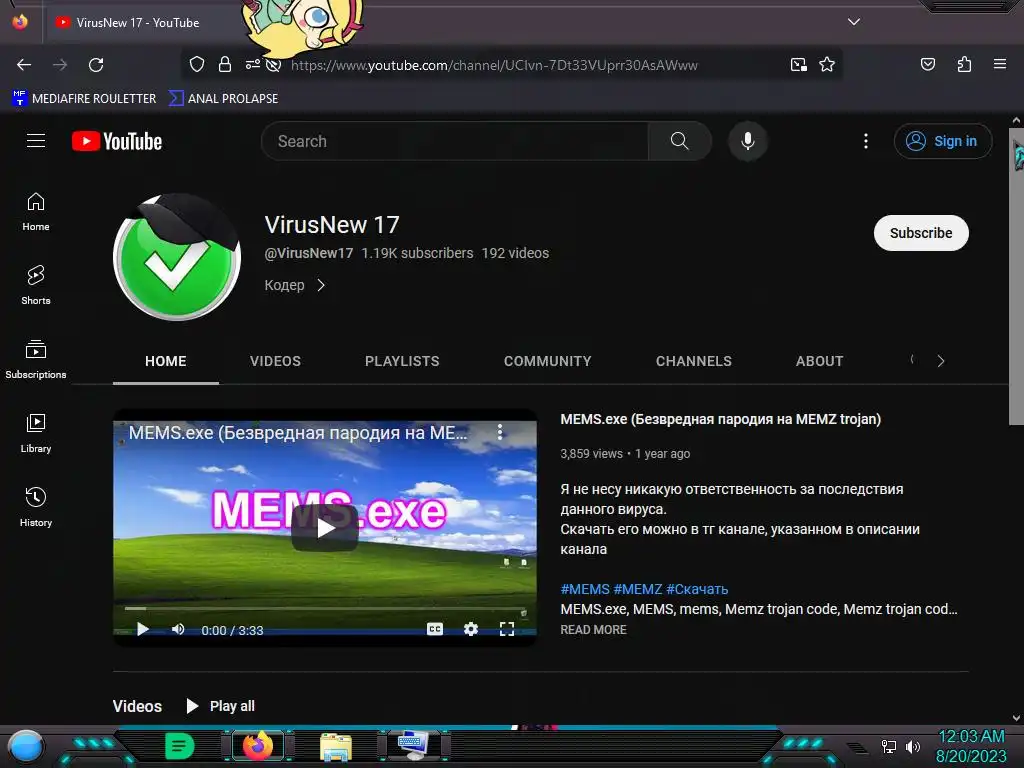
Task: Click the #MEMS hashtag link
Action: tap(585, 589)
